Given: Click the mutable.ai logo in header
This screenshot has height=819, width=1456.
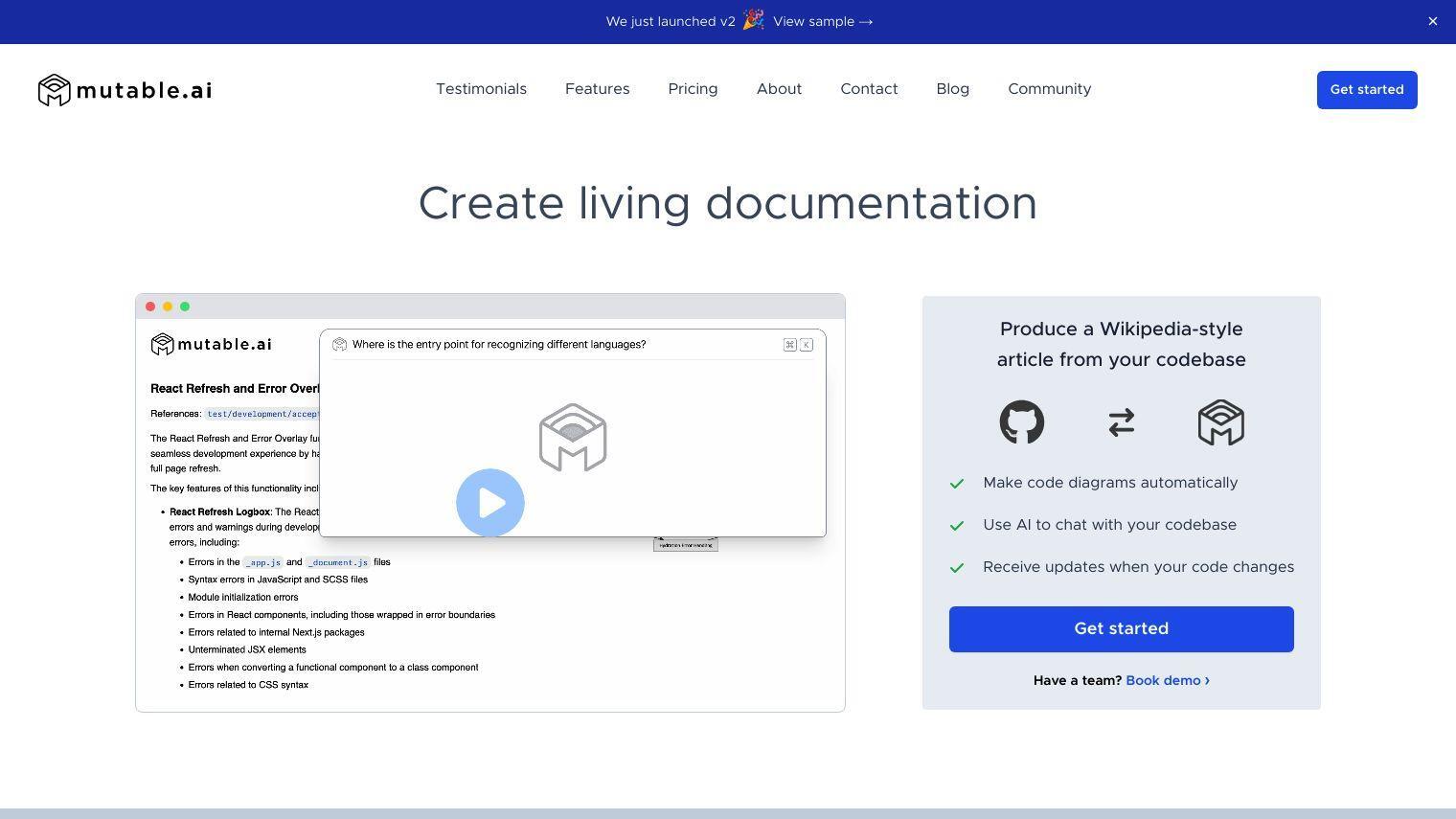Looking at the screenshot, I should pyautogui.click(x=125, y=90).
